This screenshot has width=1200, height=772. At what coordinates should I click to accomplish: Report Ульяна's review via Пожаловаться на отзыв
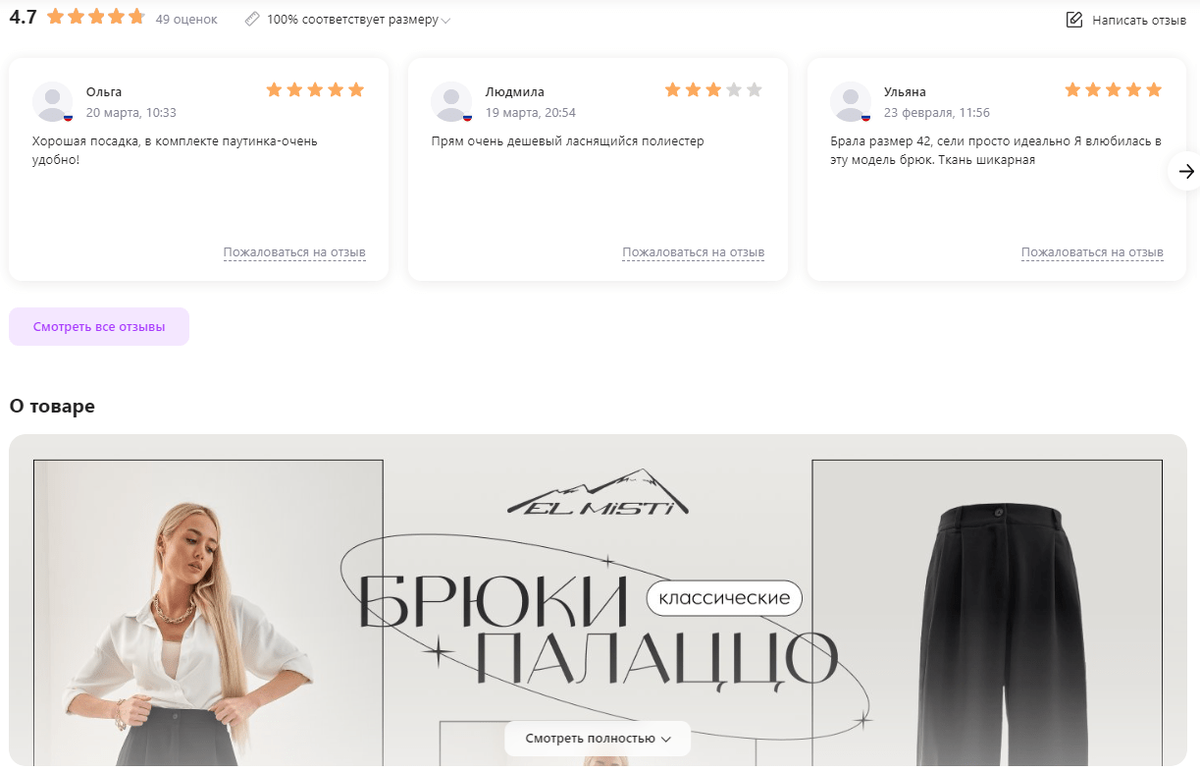coord(1092,252)
